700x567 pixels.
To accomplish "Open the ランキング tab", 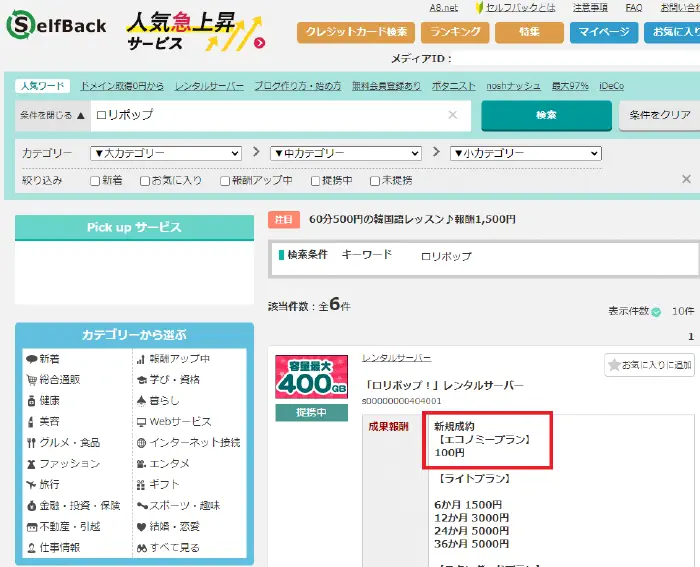I will (x=455, y=32).
